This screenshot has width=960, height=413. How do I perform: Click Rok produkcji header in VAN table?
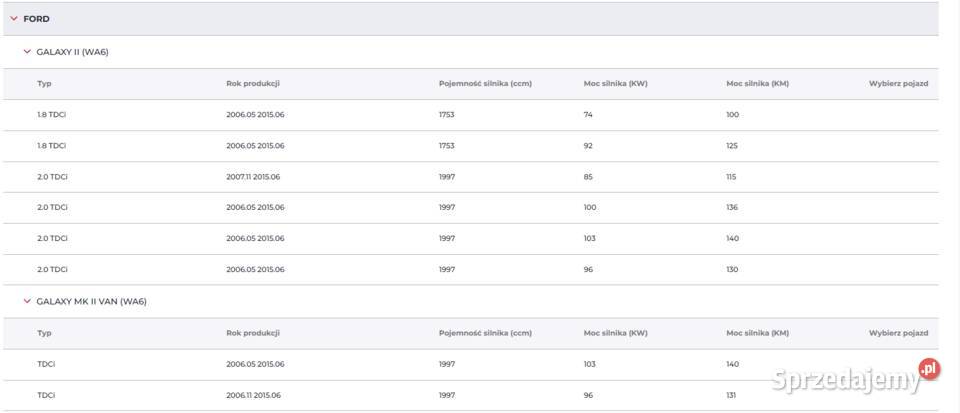[253, 333]
